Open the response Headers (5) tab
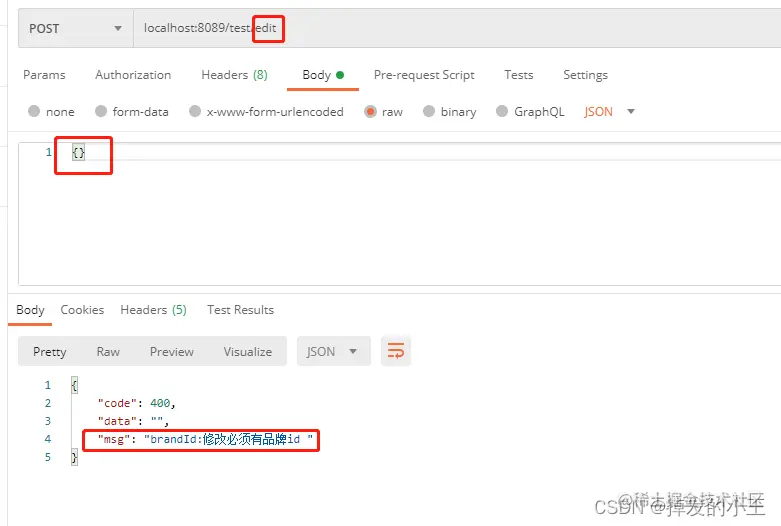Screen dimensions: 781x526 click(x=153, y=310)
